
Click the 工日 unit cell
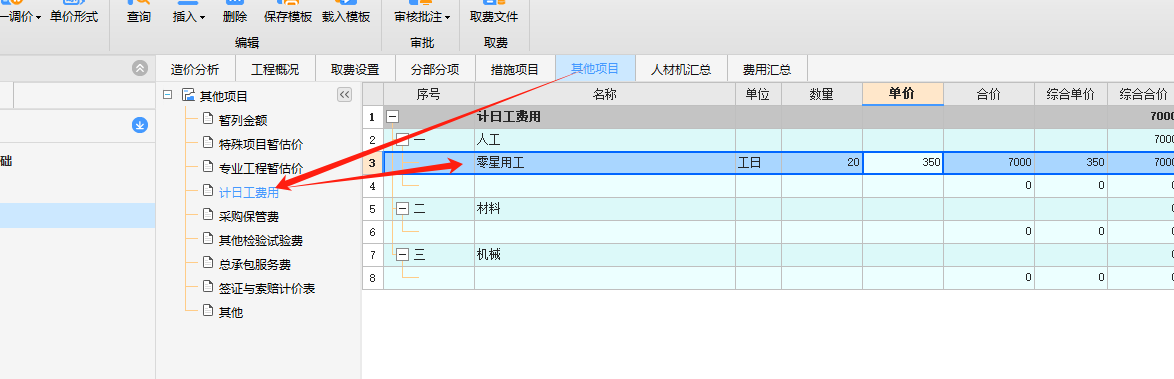[758, 163]
